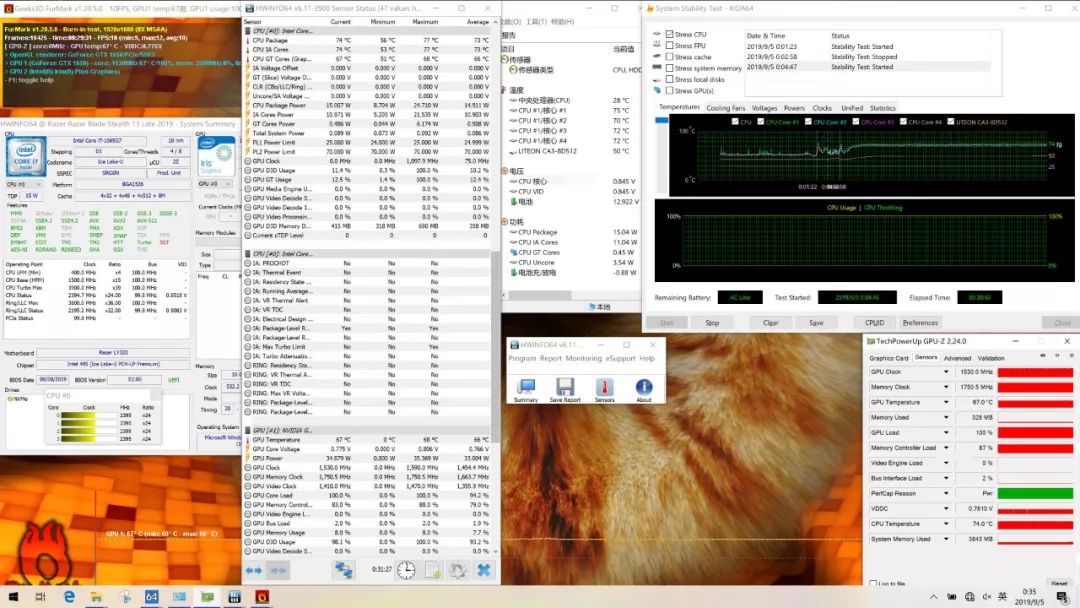Click the sensor settings gear icon
1080x608 pixels.
pyautogui.click(x=458, y=570)
